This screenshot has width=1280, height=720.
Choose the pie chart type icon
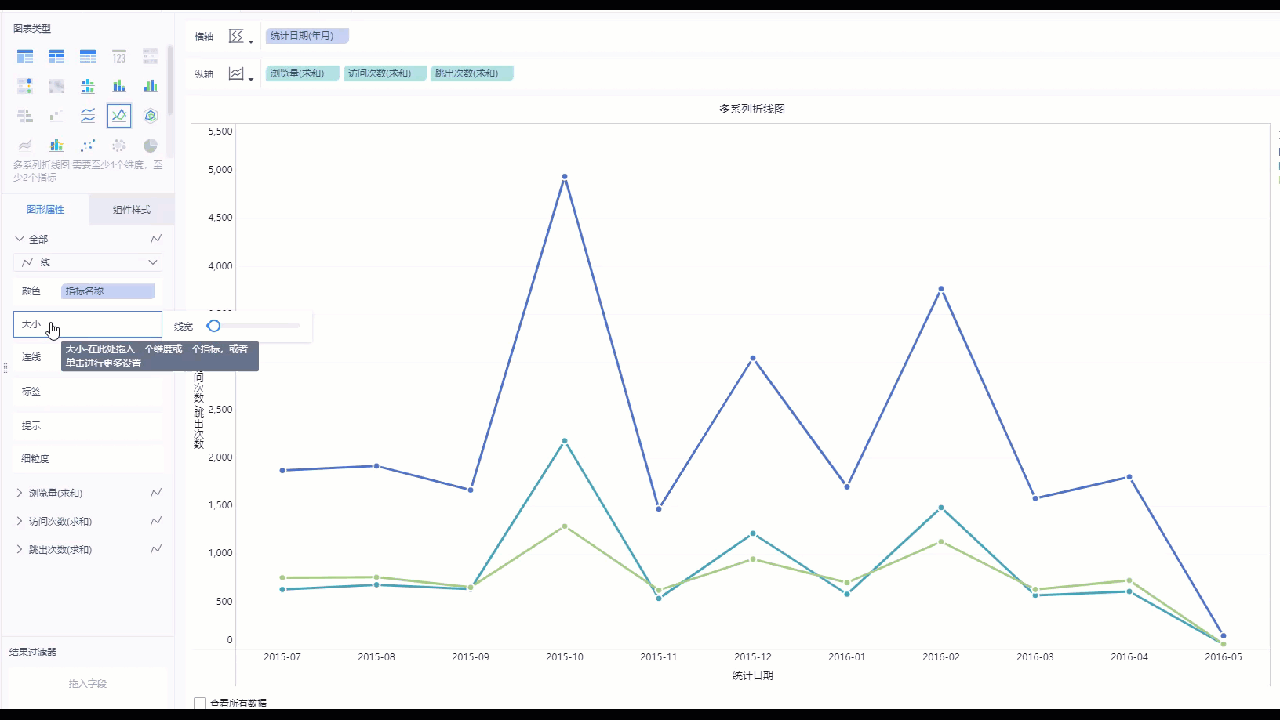tap(151, 146)
